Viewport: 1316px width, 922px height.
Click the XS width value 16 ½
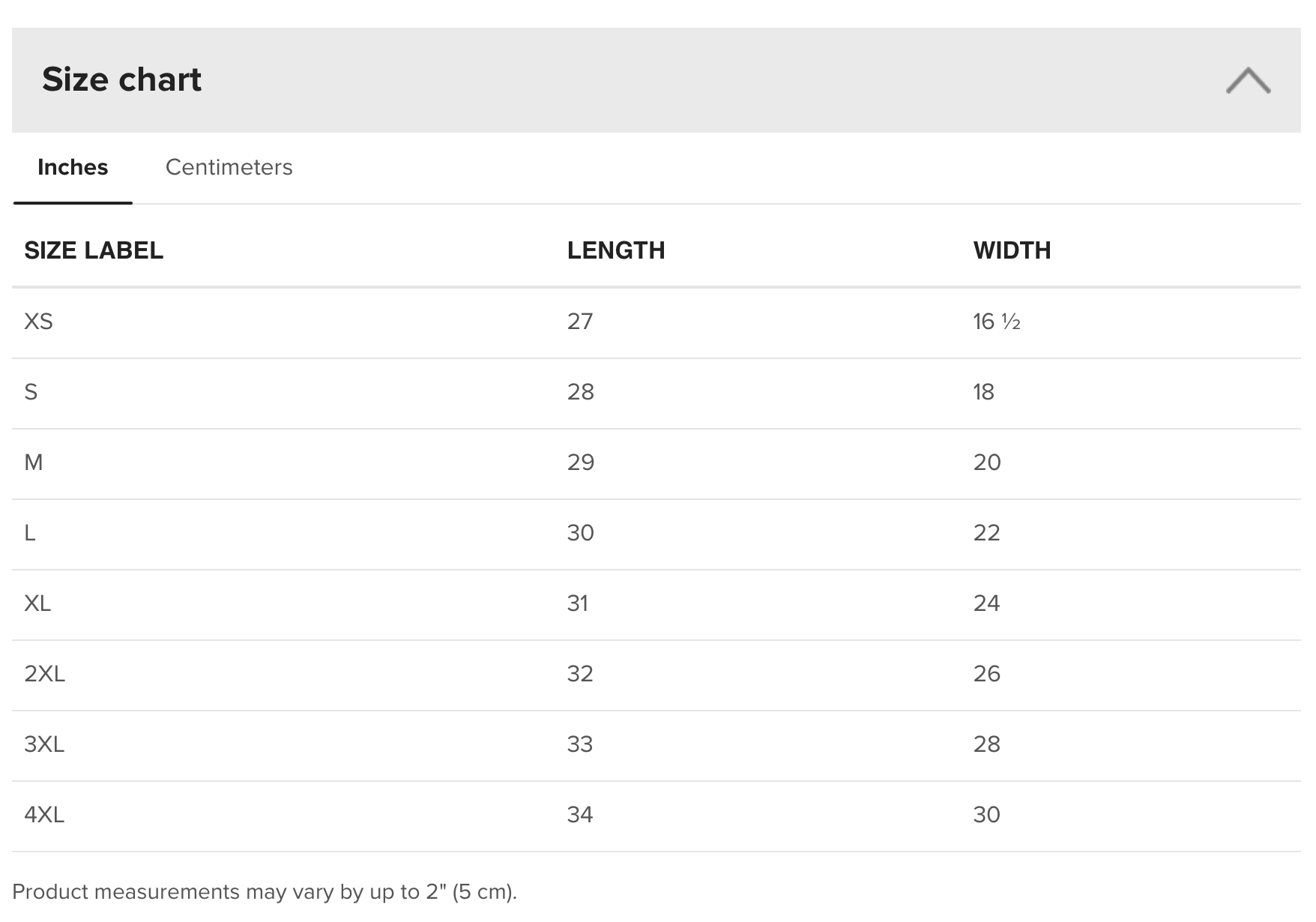point(997,322)
